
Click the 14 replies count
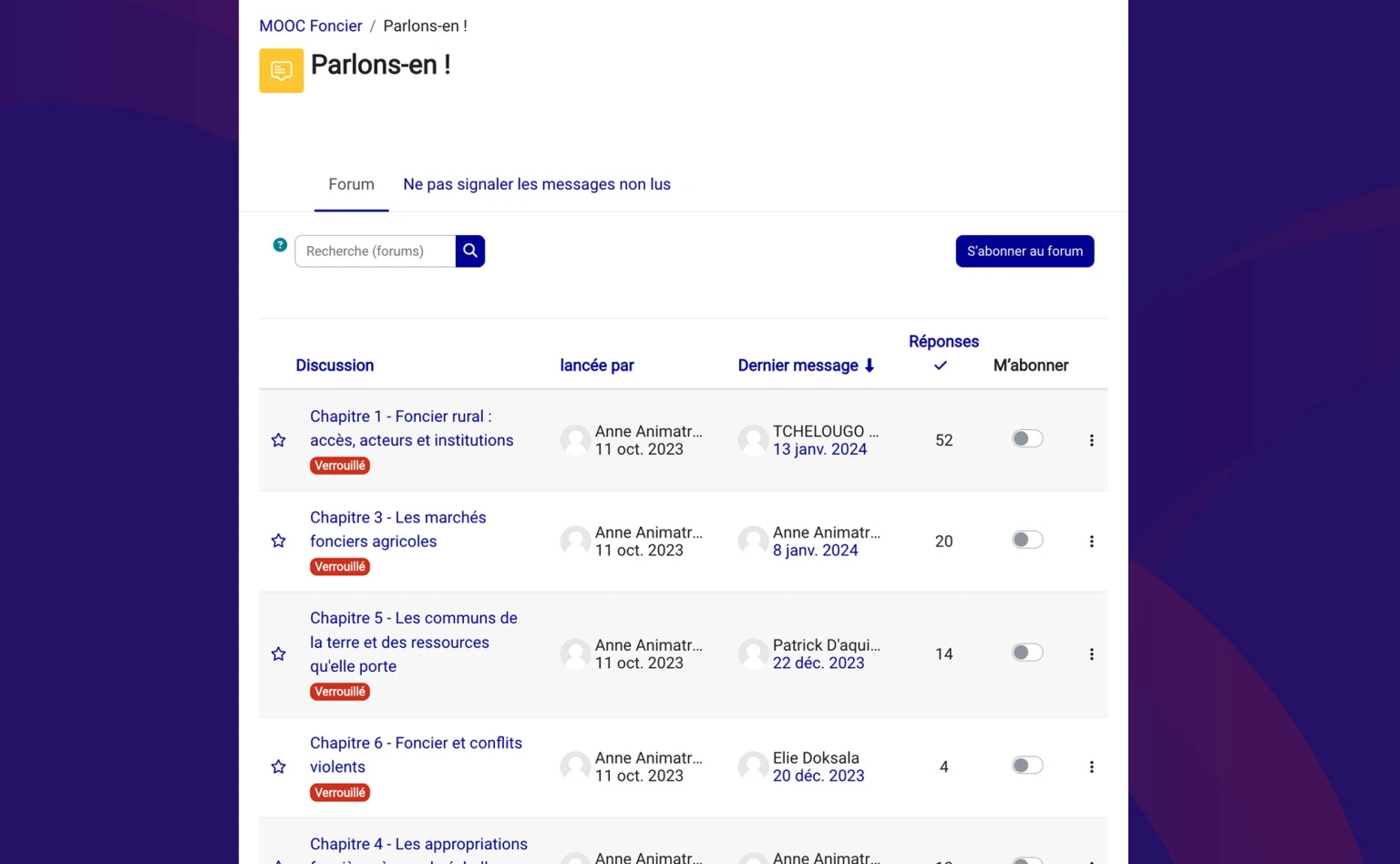click(944, 654)
